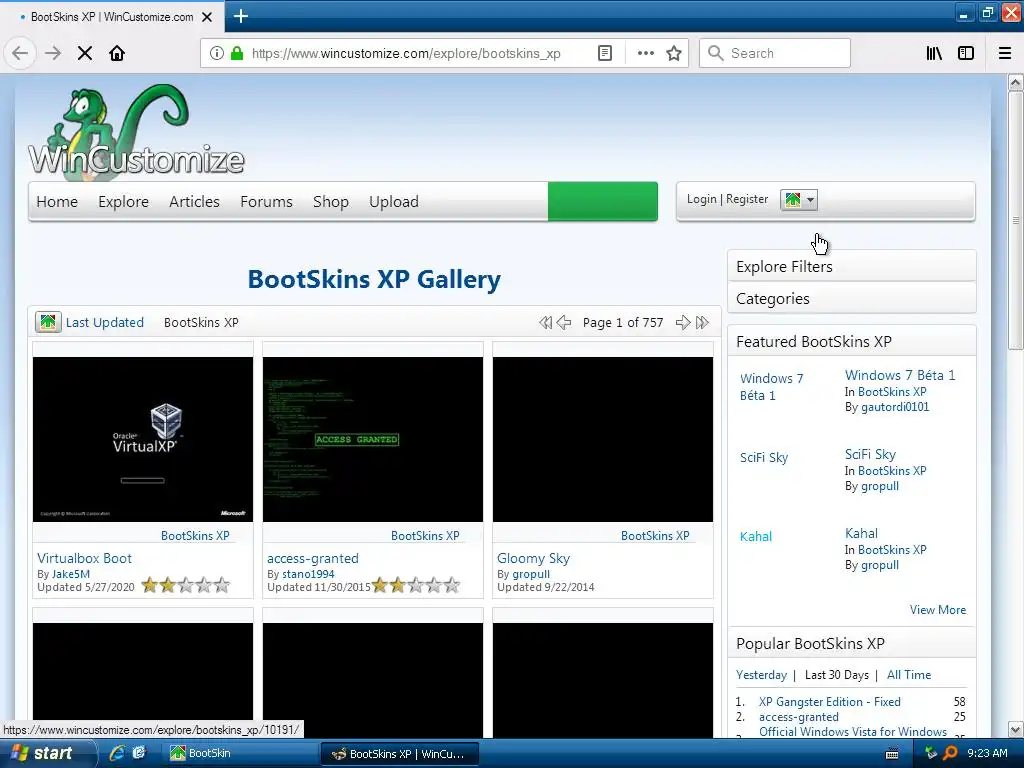1024x768 pixels.
Task: Open the Upload menu item
Action: point(394,202)
